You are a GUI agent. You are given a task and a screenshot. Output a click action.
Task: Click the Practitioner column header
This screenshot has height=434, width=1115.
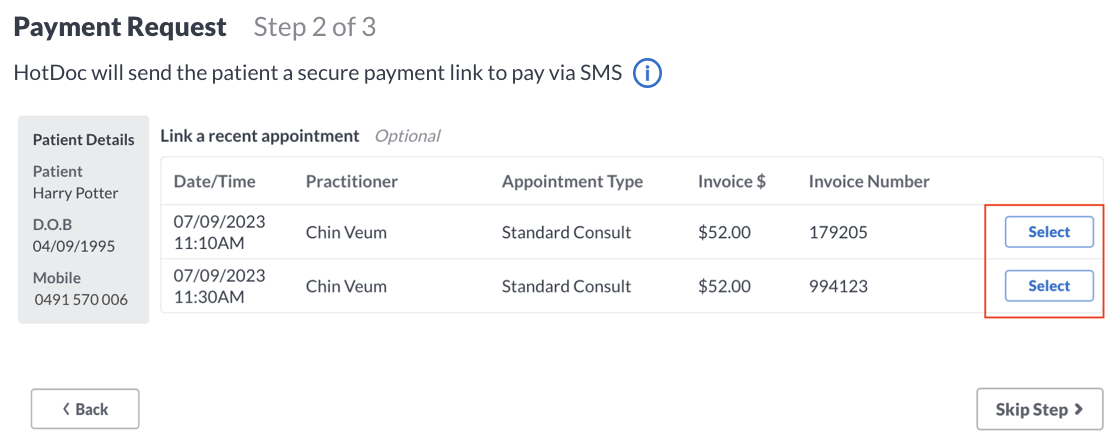click(x=351, y=181)
